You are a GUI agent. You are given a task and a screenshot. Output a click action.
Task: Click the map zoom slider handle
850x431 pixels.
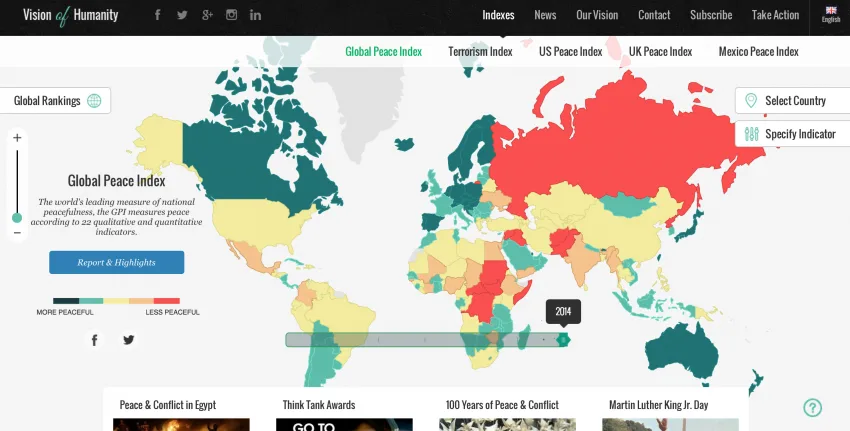(x=17, y=218)
